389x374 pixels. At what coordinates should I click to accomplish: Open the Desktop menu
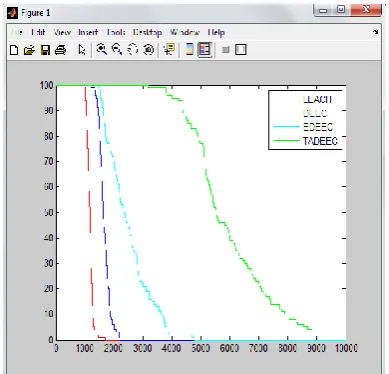tap(147, 32)
